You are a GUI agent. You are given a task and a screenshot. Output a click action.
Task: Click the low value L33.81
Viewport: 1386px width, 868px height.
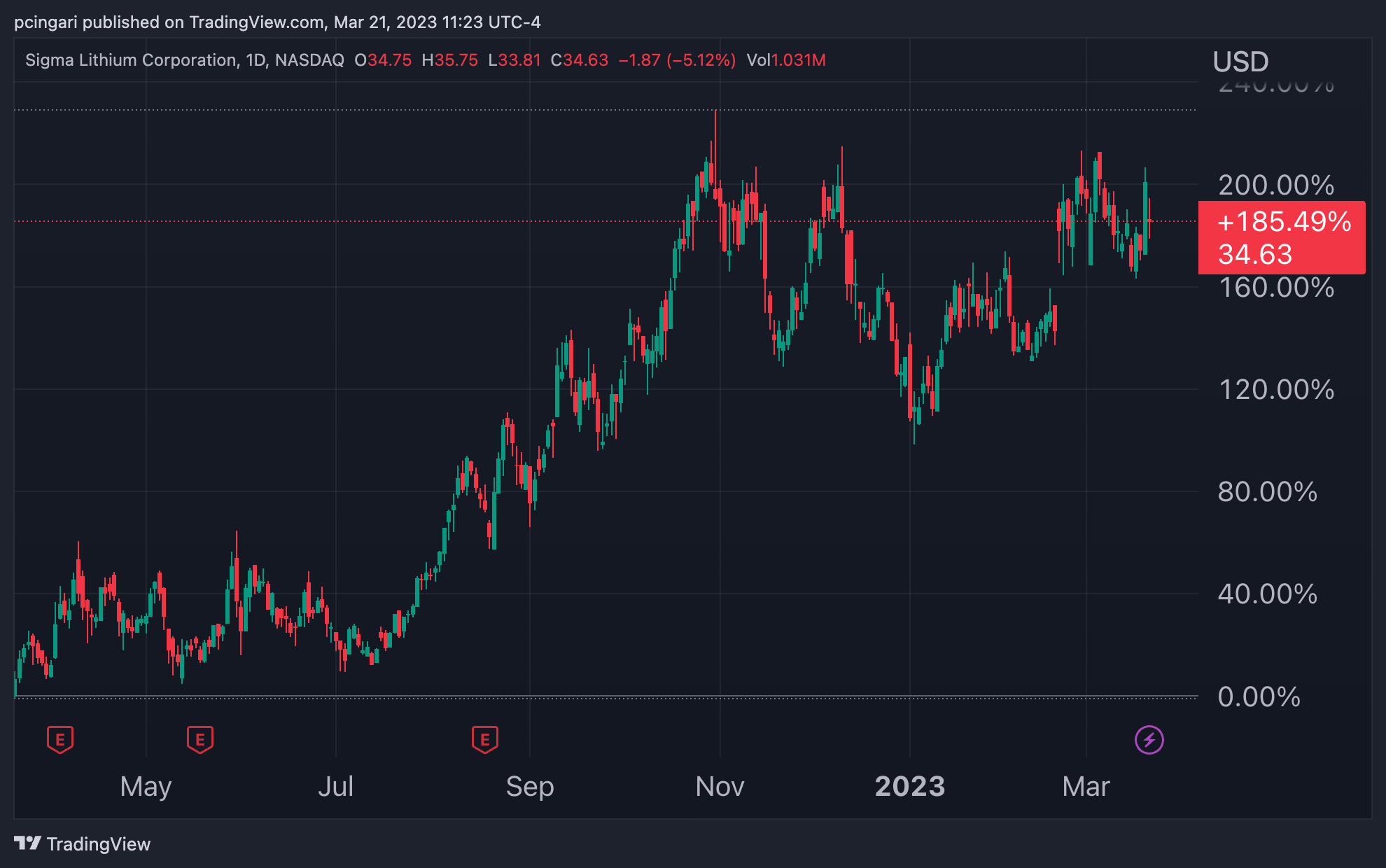pos(514,60)
